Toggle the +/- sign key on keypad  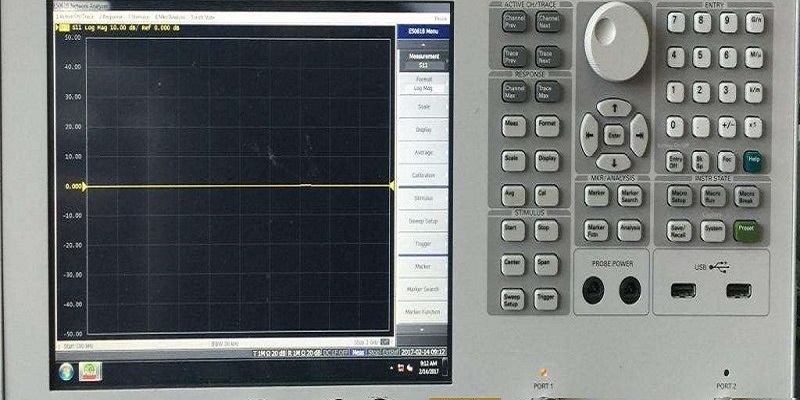click(728, 127)
